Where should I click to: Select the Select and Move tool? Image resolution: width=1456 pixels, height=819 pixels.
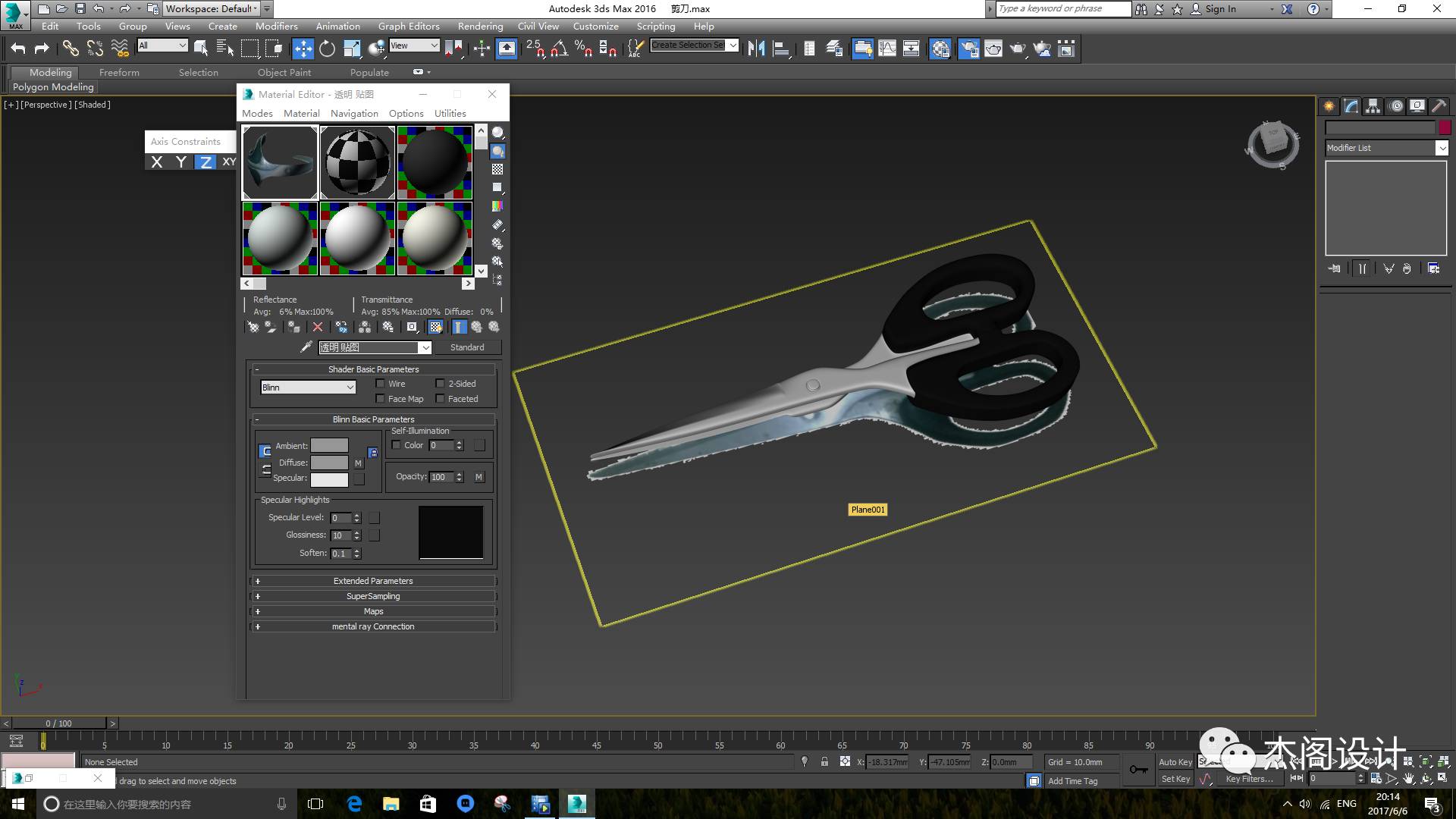click(303, 49)
